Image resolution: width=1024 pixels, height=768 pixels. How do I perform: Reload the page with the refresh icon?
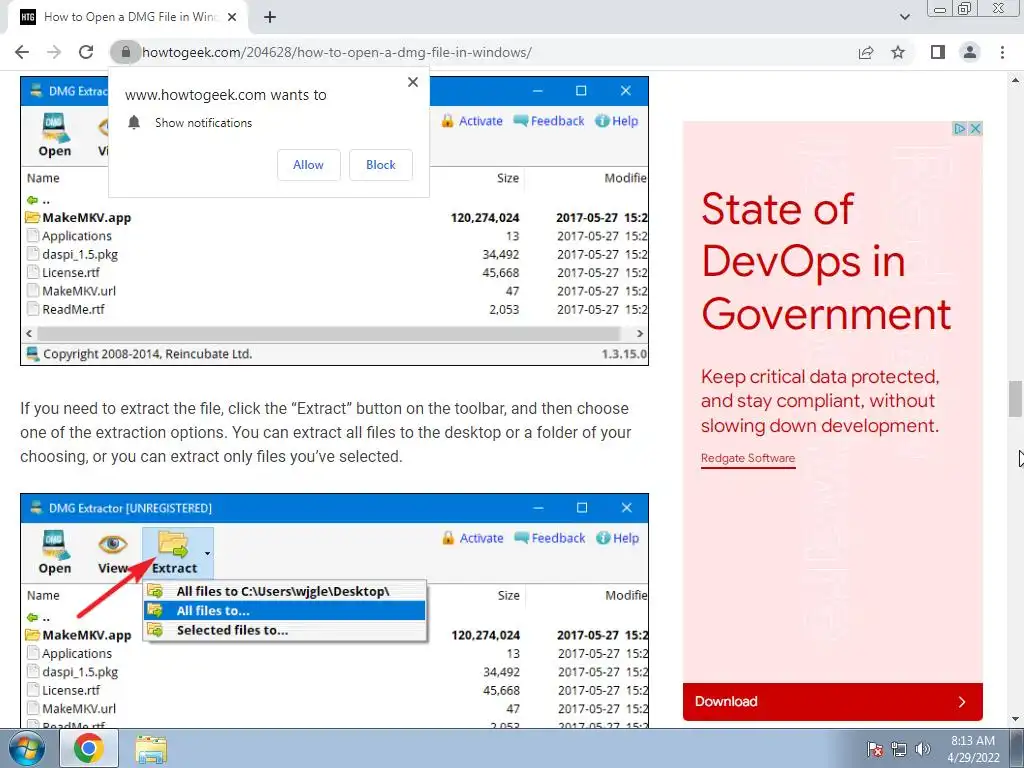pyautogui.click(x=86, y=52)
